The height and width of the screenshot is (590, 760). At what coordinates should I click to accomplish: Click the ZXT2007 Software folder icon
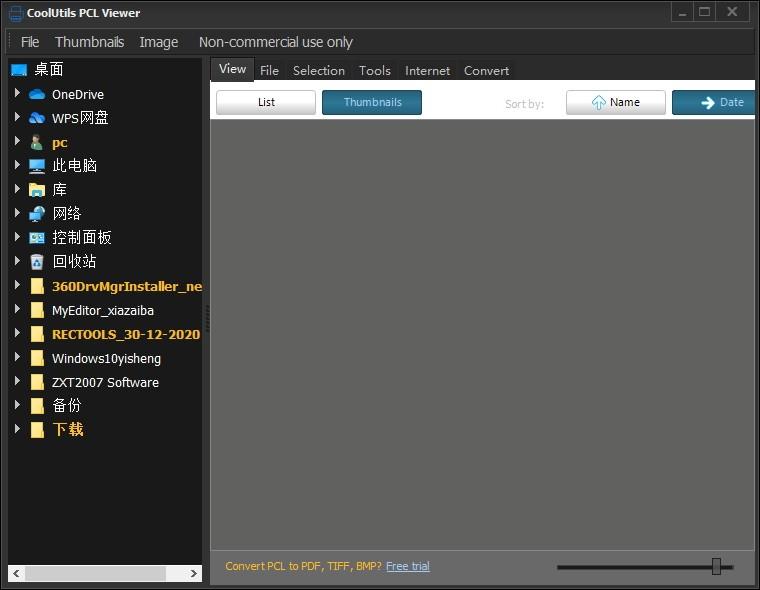coord(37,382)
